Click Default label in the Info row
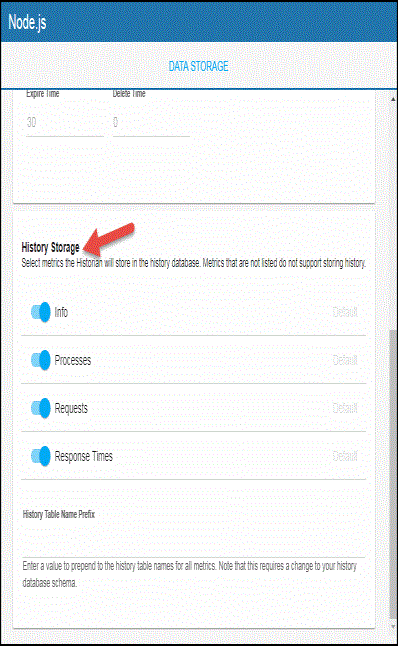 [345, 312]
